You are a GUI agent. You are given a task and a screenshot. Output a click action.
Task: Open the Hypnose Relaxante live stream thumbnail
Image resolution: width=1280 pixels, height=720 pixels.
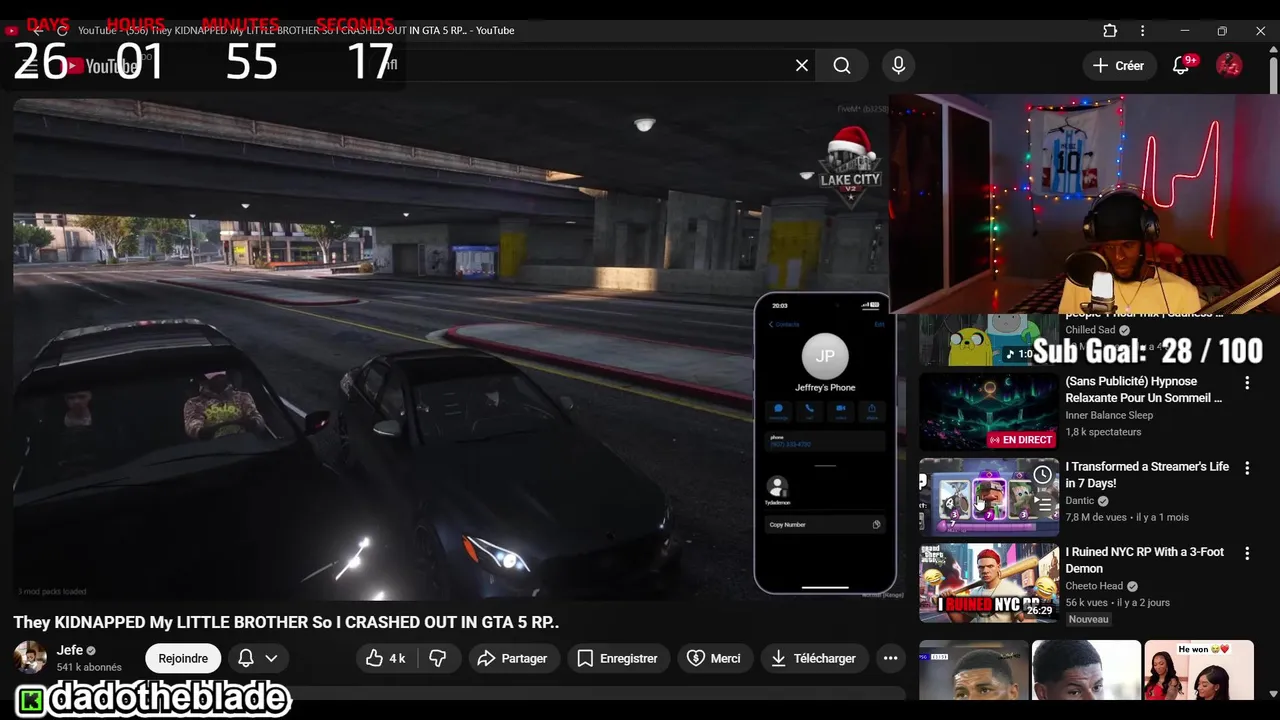click(989, 412)
